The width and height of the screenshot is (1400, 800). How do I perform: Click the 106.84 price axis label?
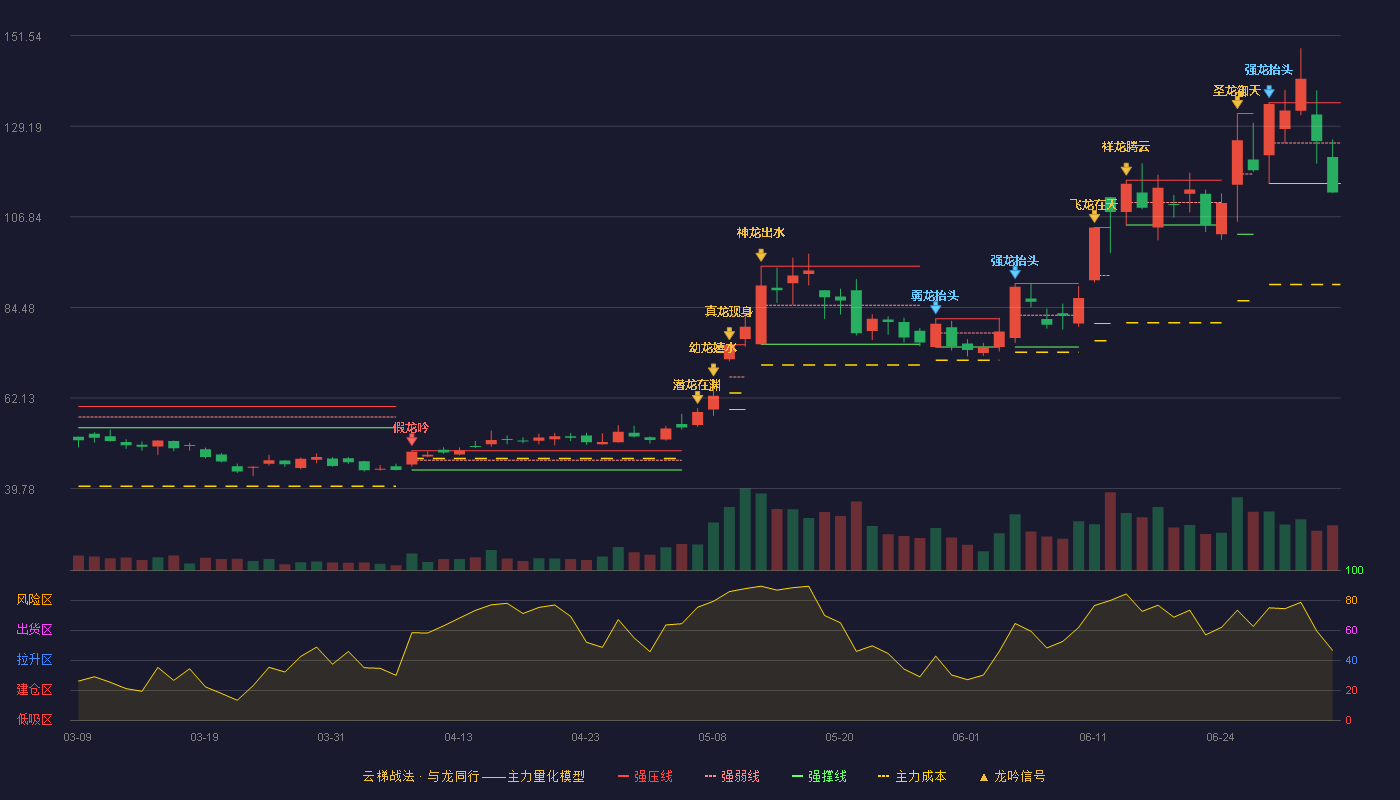click(22, 218)
